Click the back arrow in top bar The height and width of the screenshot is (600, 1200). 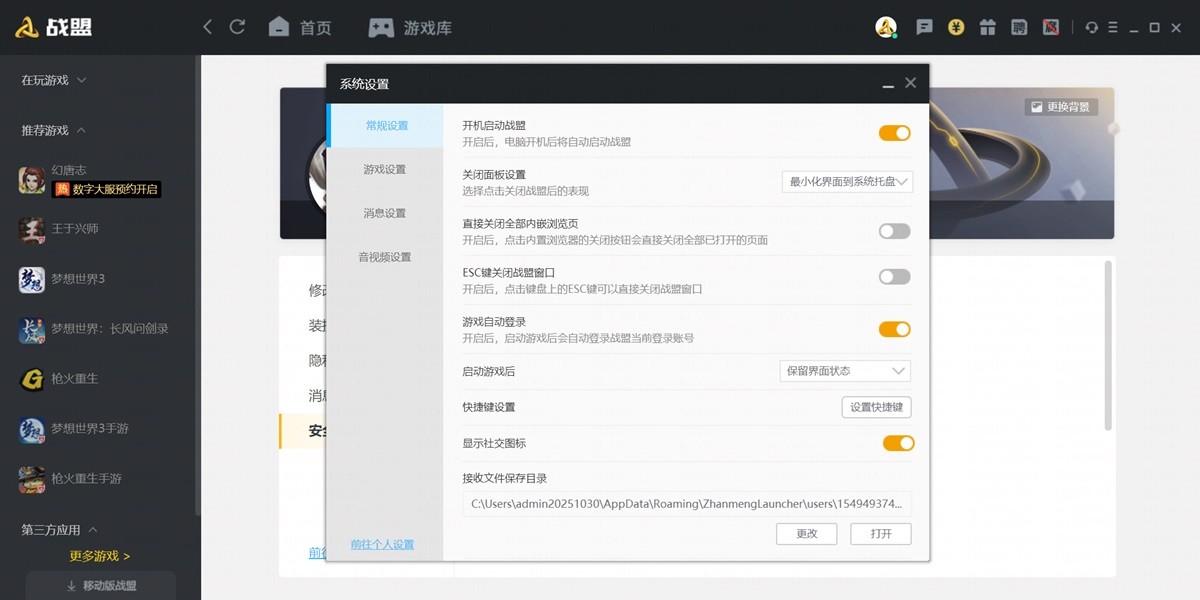[x=208, y=27]
